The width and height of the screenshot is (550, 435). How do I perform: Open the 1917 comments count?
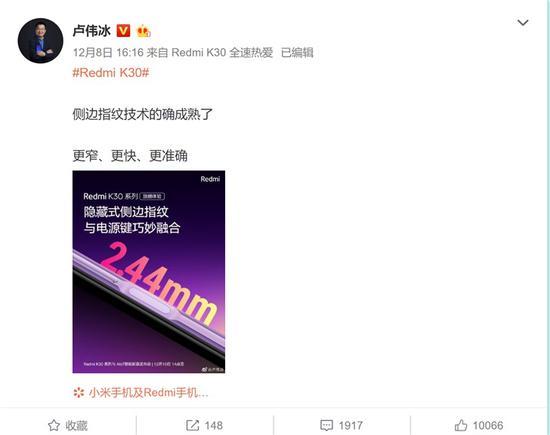click(x=350, y=426)
